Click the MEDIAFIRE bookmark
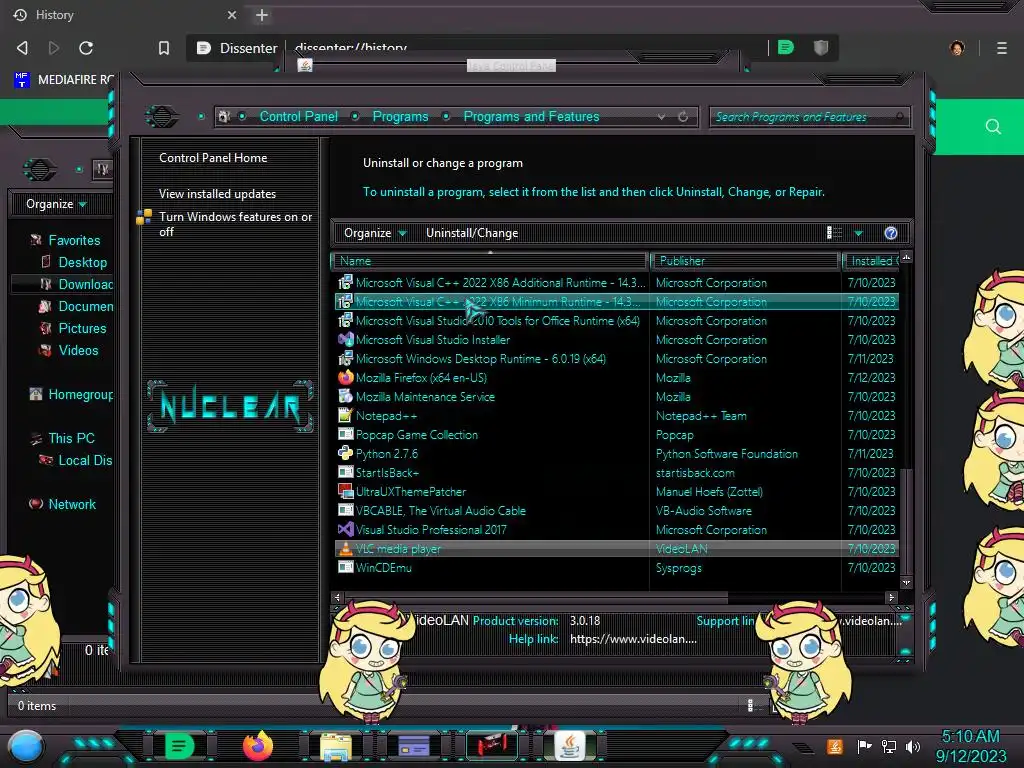 pyautogui.click(x=64, y=80)
